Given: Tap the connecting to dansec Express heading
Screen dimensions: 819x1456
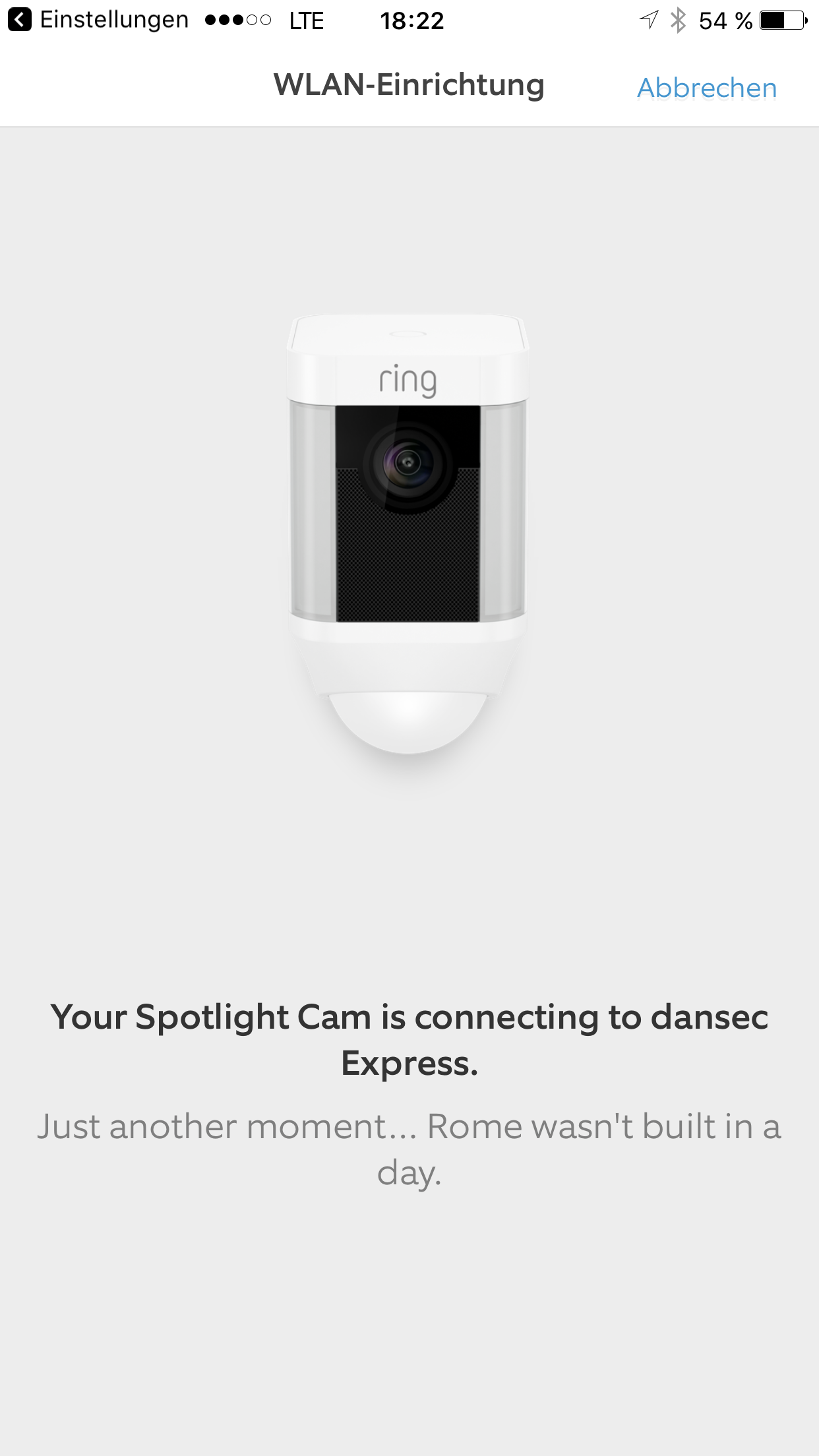Looking at the screenshot, I should (x=409, y=1040).
